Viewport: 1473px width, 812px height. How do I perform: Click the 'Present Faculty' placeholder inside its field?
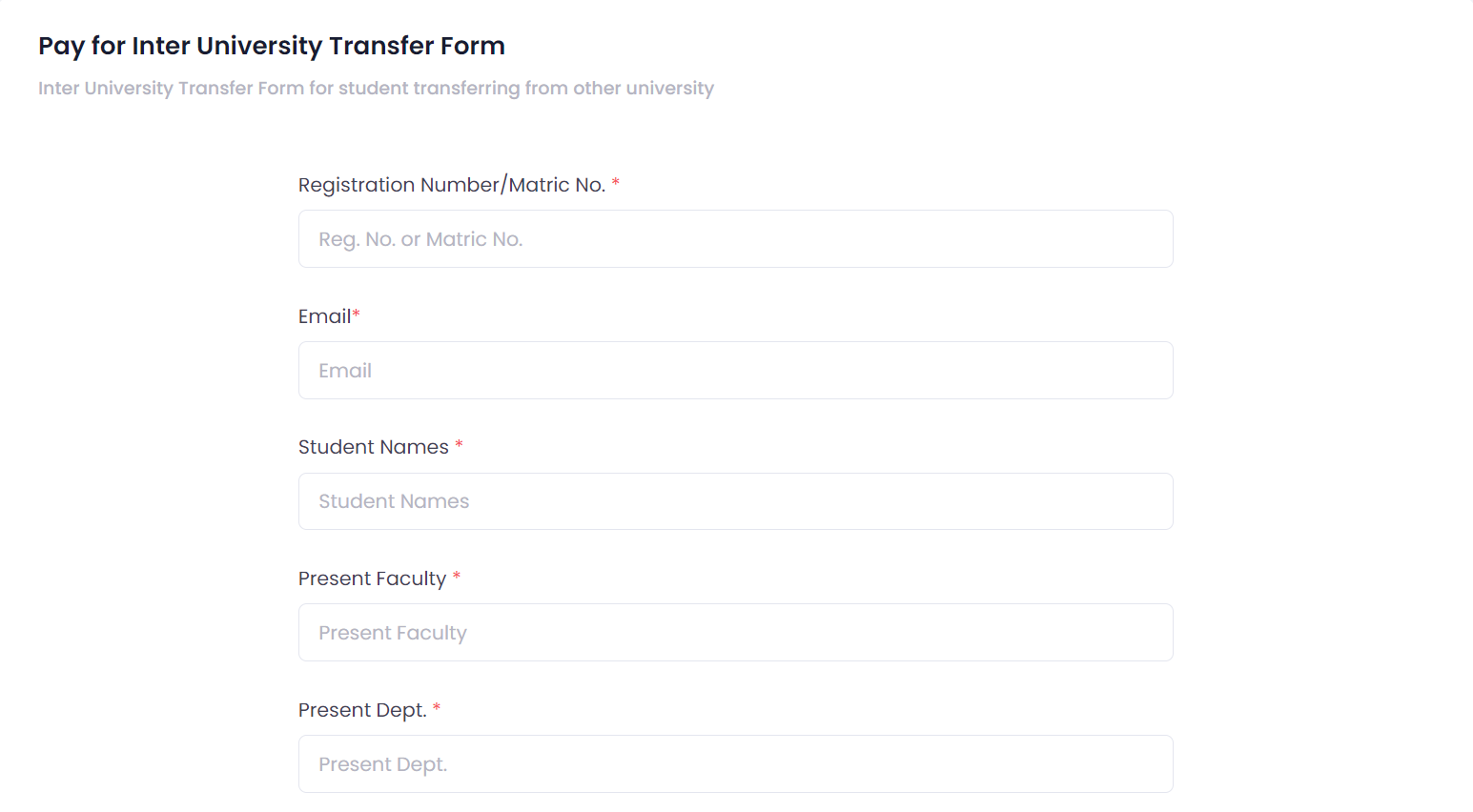pyautogui.click(x=393, y=632)
